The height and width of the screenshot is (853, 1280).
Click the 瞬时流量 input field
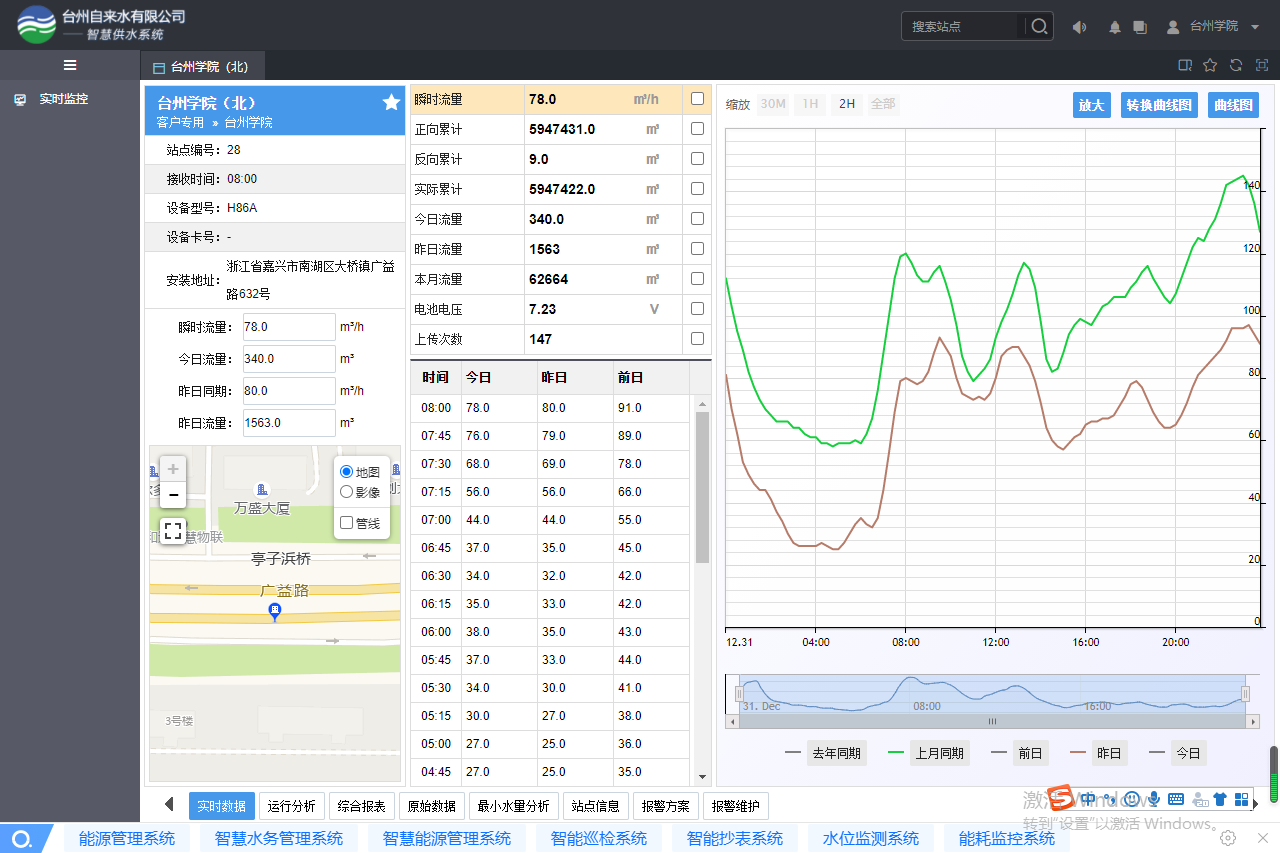click(x=288, y=327)
